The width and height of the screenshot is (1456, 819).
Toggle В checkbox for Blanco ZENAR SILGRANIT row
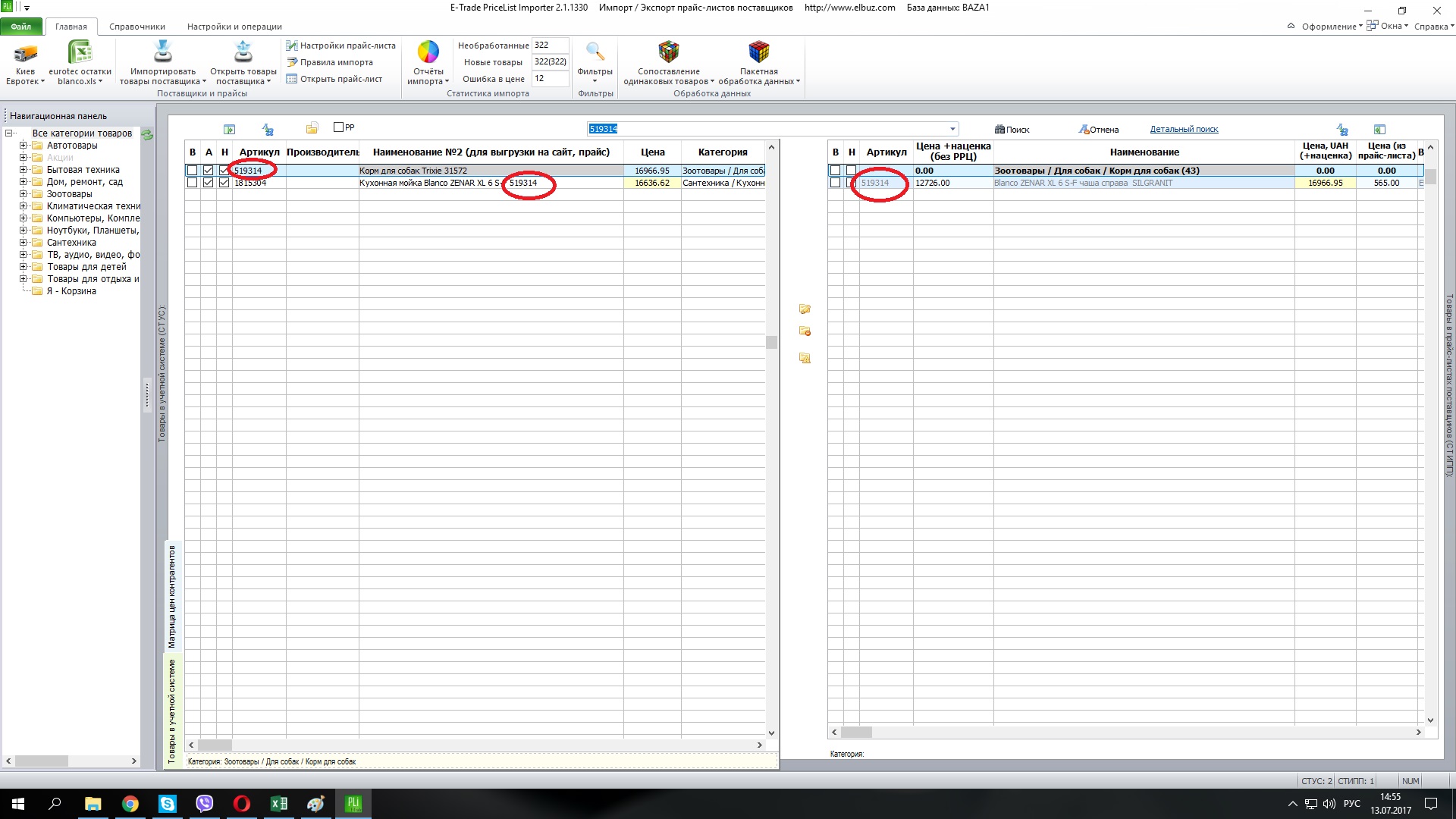pos(835,183)
